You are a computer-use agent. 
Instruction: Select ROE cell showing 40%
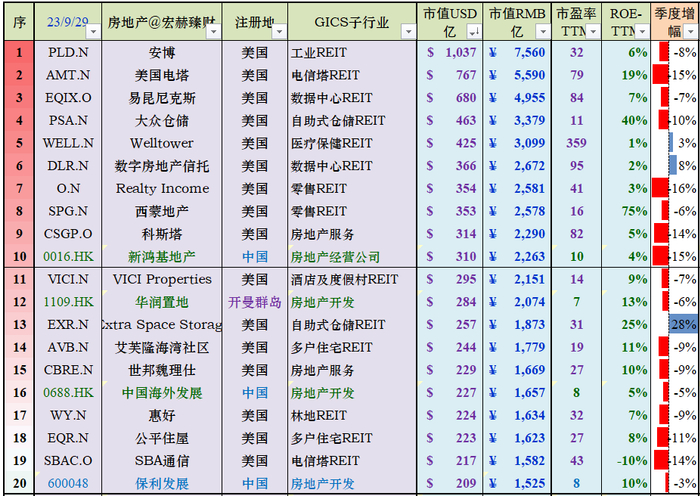point(626,121)
